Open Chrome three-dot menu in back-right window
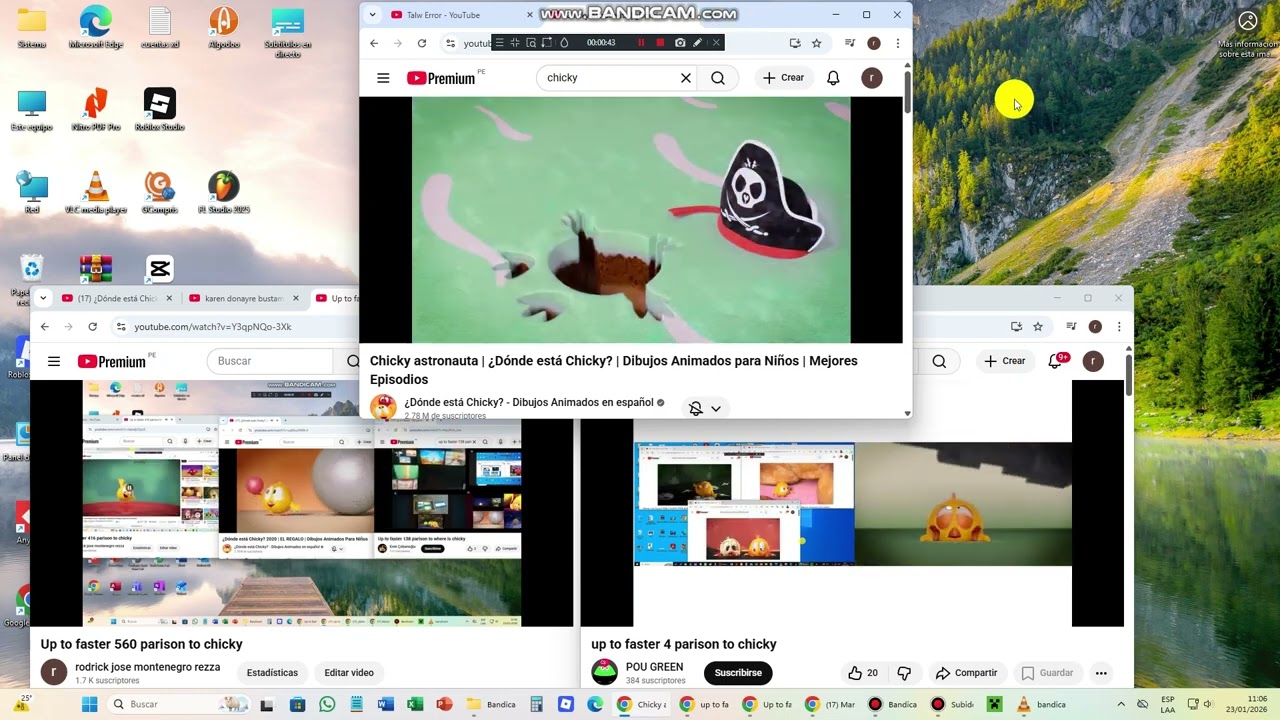 (x=1119, y=327)
